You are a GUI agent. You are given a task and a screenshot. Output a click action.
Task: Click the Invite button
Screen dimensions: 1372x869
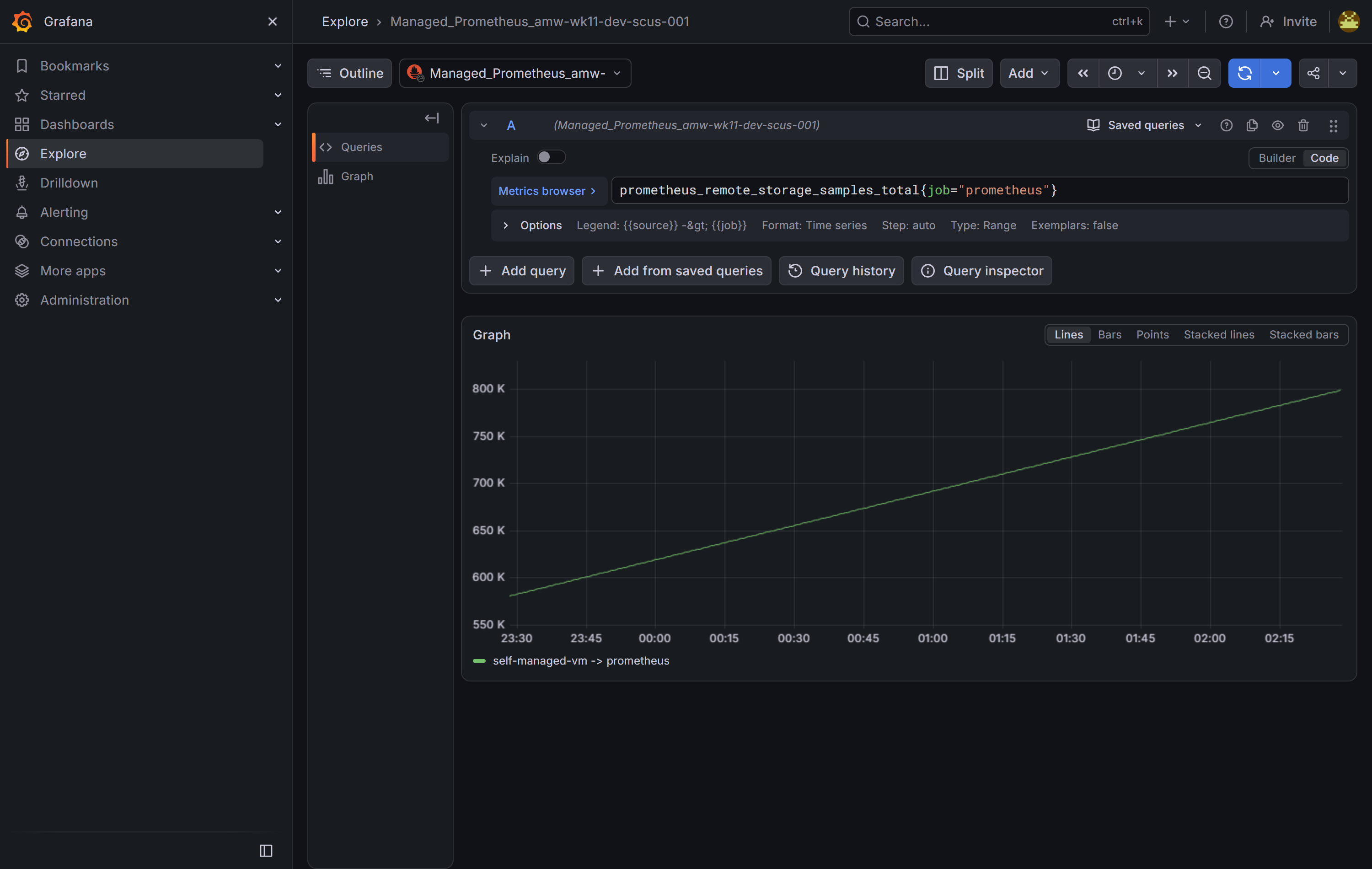(1288, 21)
